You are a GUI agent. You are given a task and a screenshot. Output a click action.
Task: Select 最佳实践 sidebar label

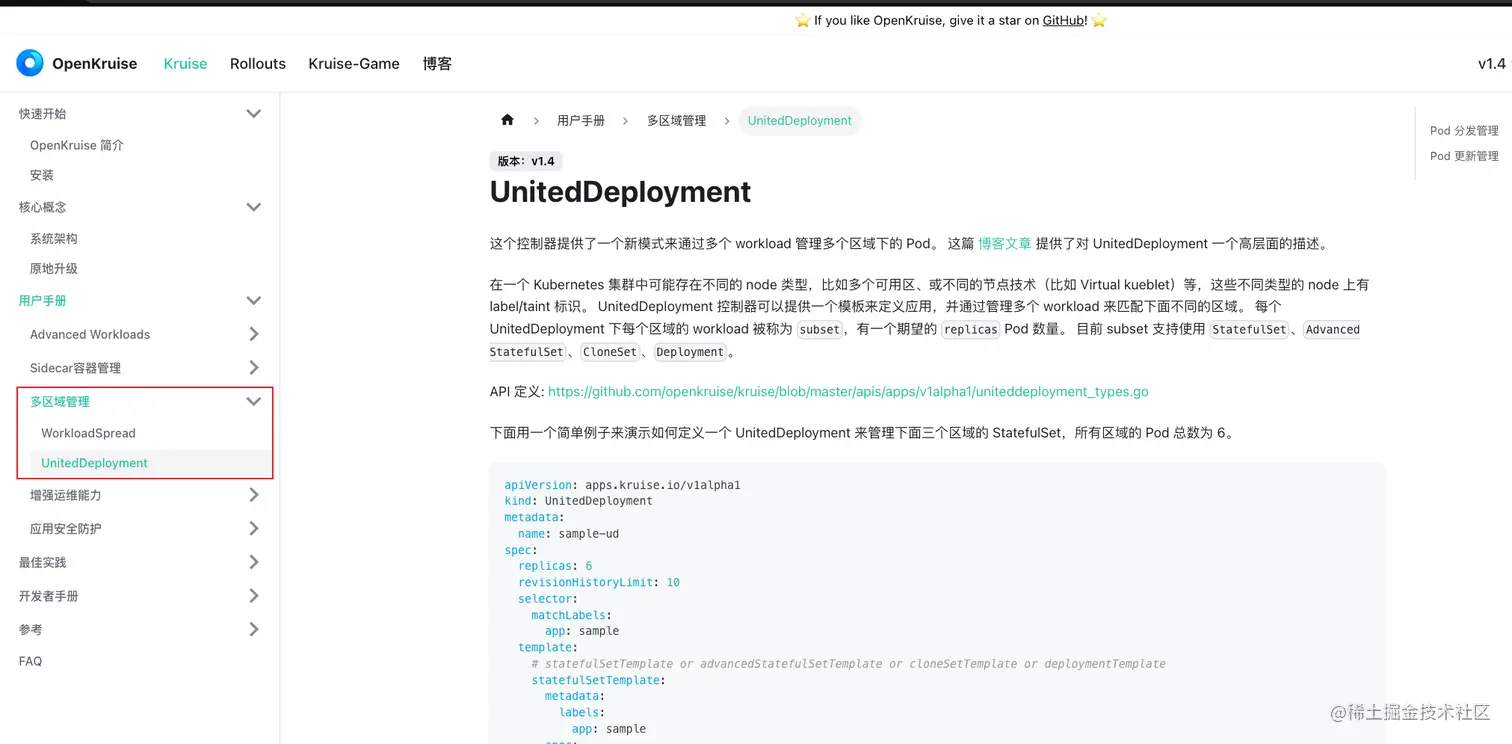(x=43, y=562)
